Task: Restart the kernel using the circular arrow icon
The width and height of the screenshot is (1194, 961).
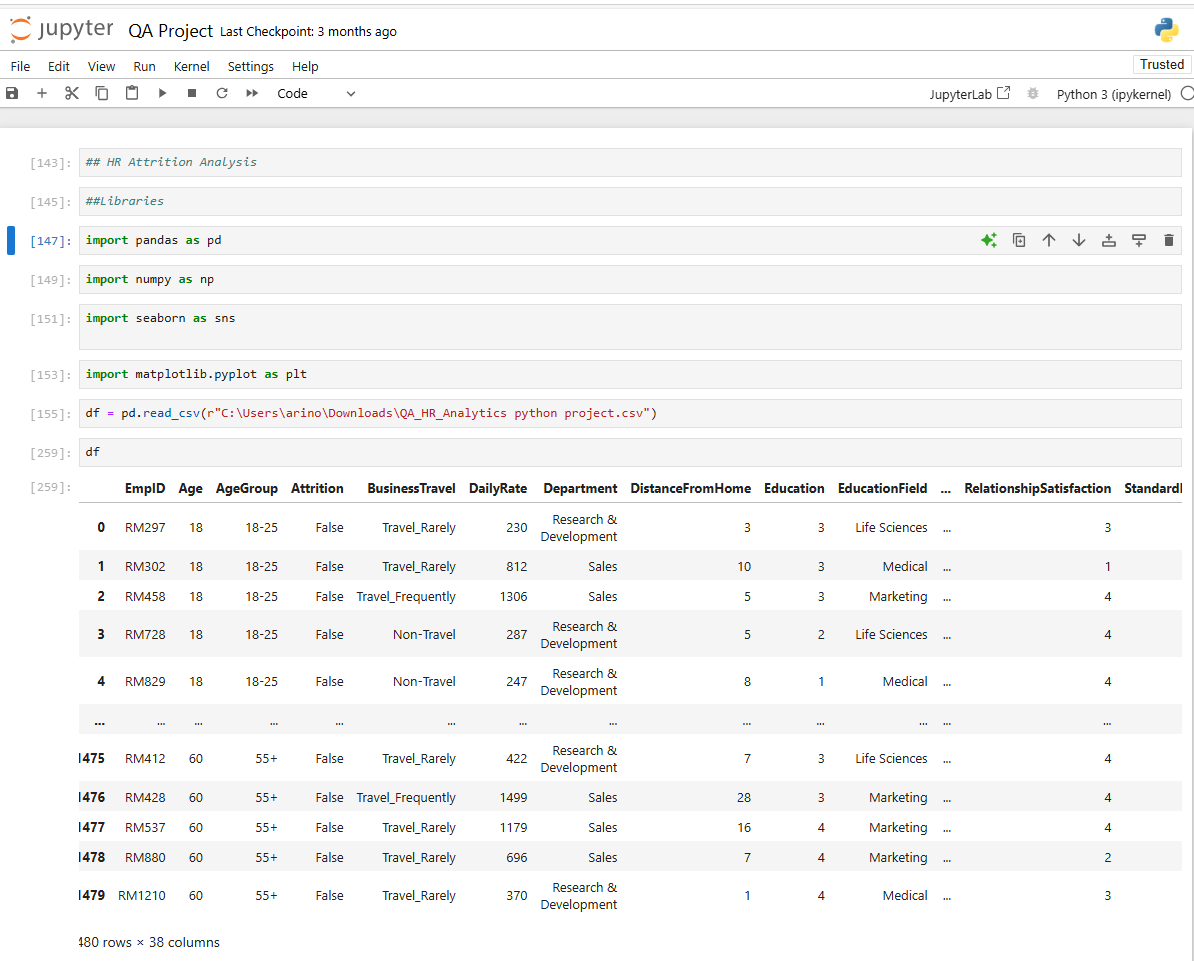Action: tap(222, 93)
